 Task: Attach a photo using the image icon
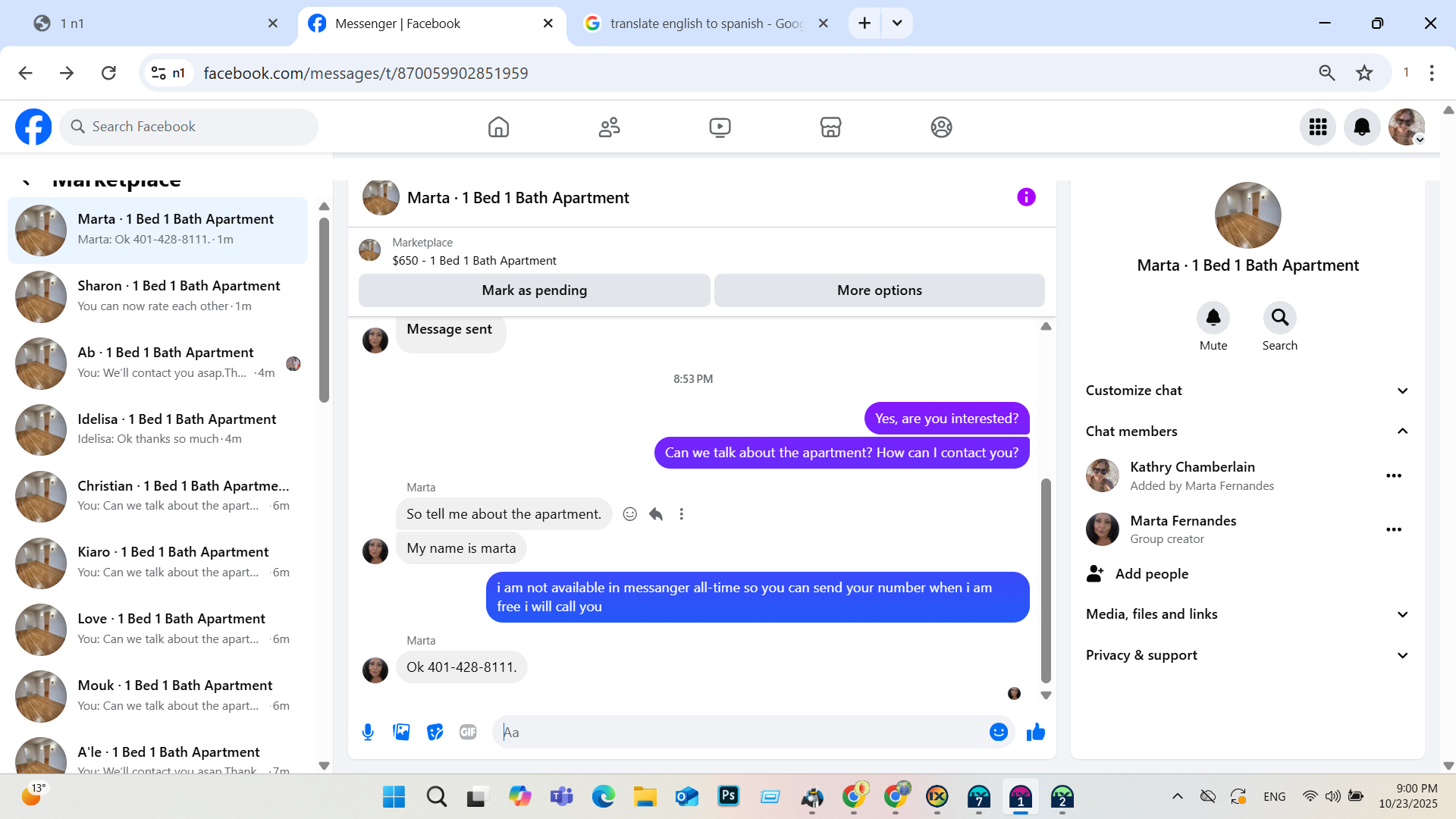pyautogui.click(x=401, y=732)
